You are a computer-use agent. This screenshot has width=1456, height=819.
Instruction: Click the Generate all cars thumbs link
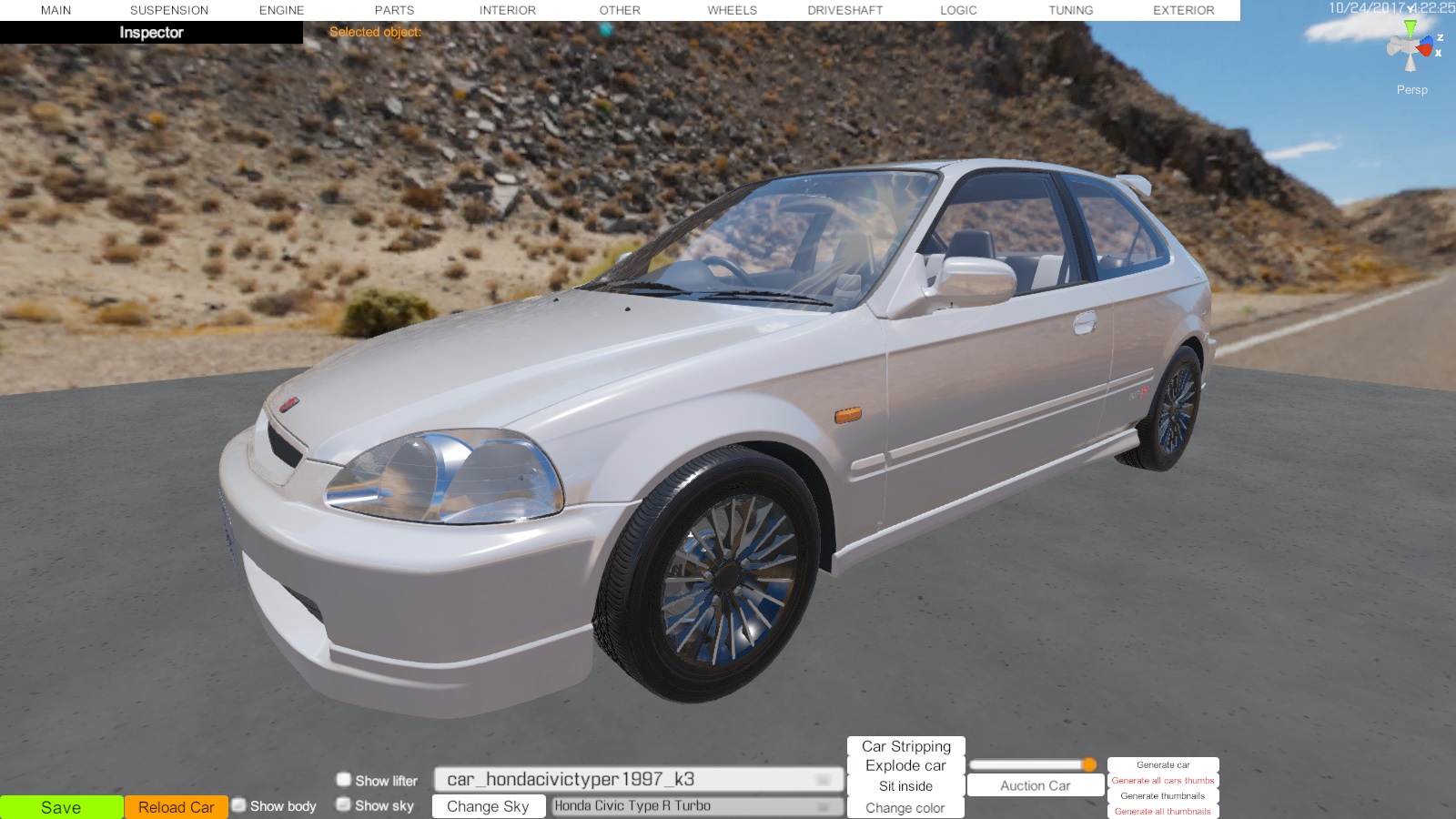pyautogui.click(x=1162, y=781)
